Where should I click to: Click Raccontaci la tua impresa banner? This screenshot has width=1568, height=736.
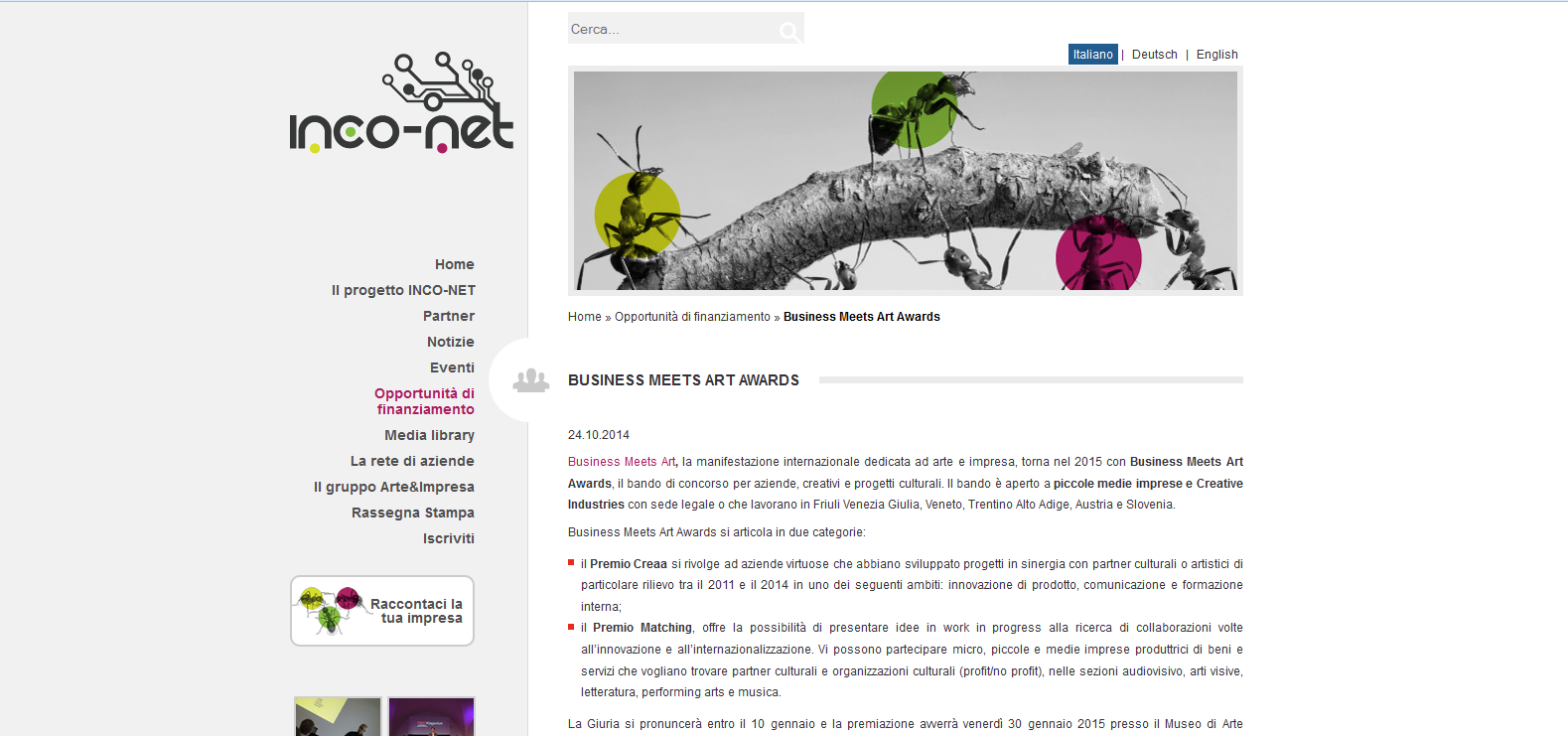pos(382,611)
